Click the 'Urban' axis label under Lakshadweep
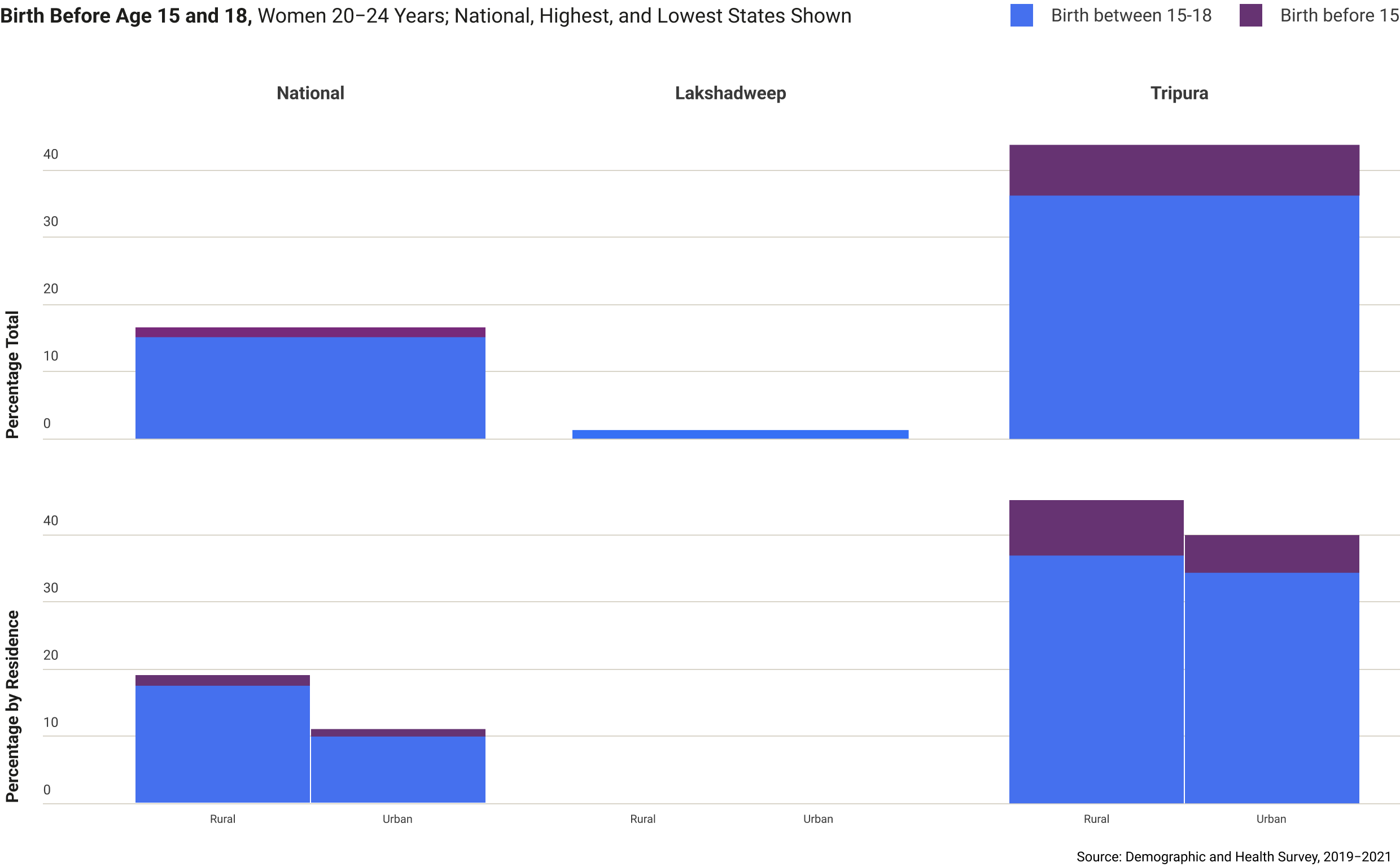 pyautogui.click(x=818, y=819)
